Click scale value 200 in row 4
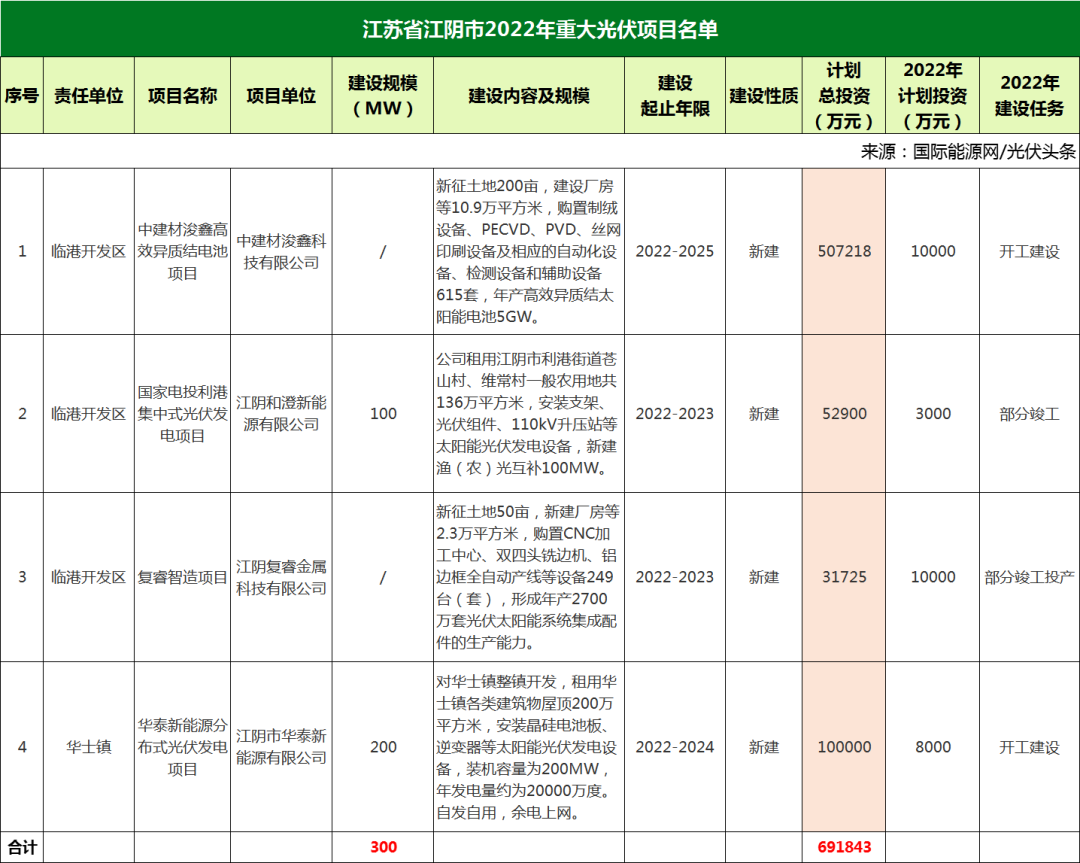Screen dimensions: 1080x863 (x=383, y=747)
